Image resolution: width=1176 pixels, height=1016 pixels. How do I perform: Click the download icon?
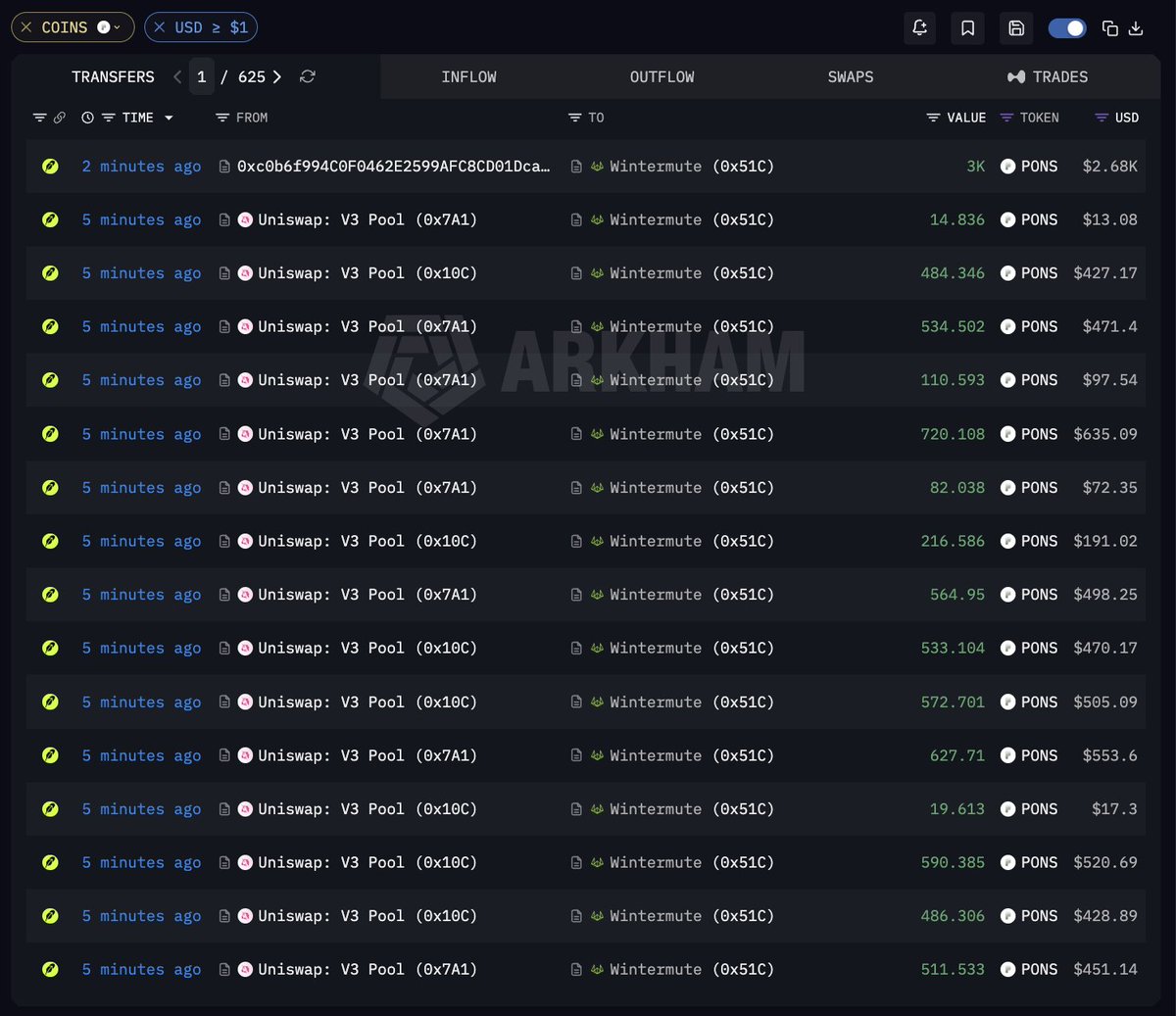1136,28
